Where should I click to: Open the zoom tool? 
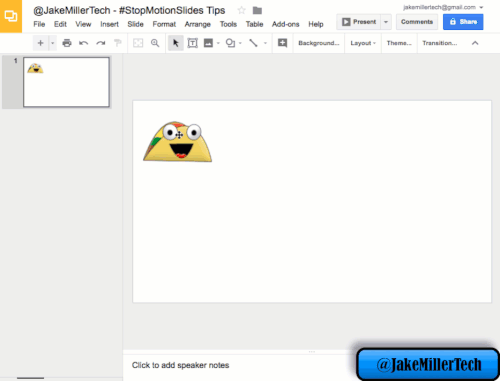click(155, 43)
